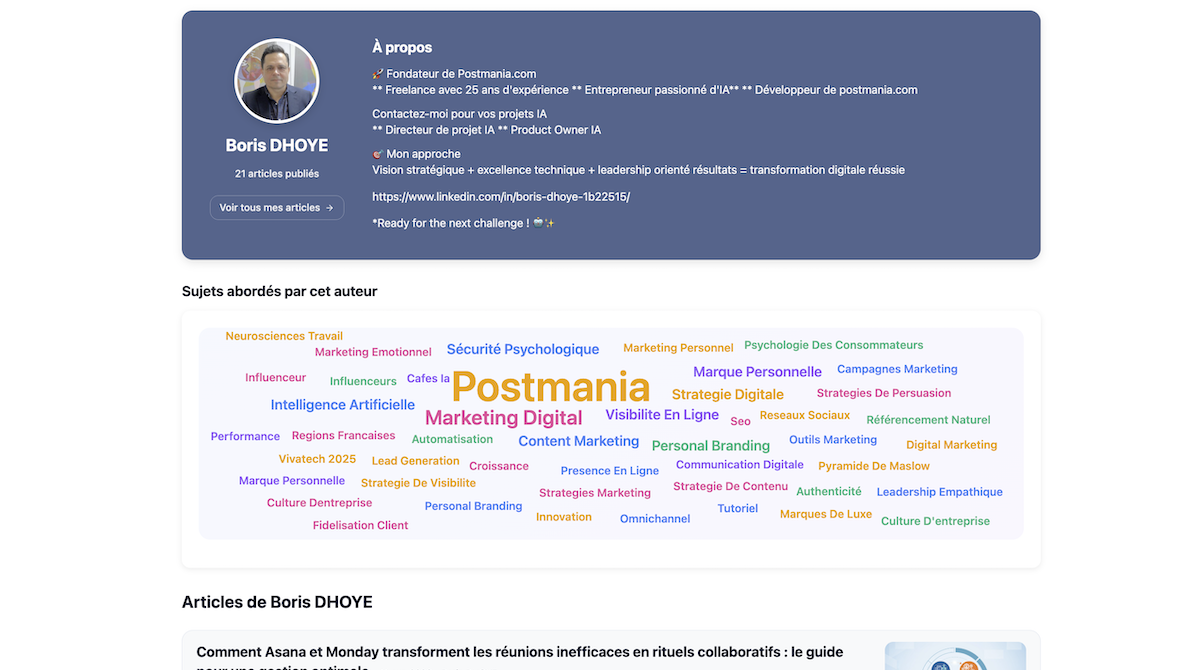This screenshot has height=670, width=1199.
Task: Click the '21 articles publiés' count
Action: point(277,174)
